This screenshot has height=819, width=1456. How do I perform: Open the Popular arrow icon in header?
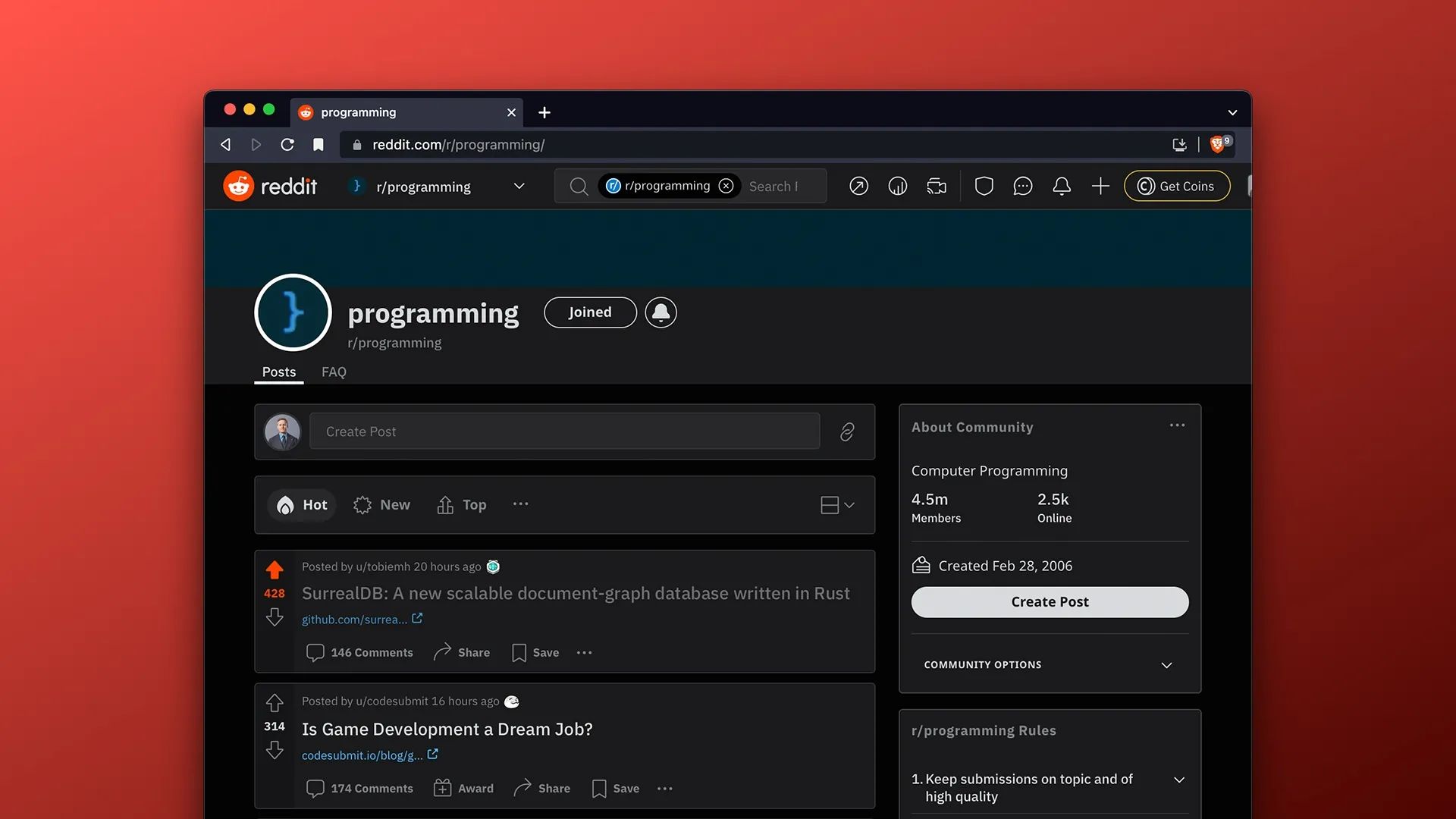click(x=858, y=187)
